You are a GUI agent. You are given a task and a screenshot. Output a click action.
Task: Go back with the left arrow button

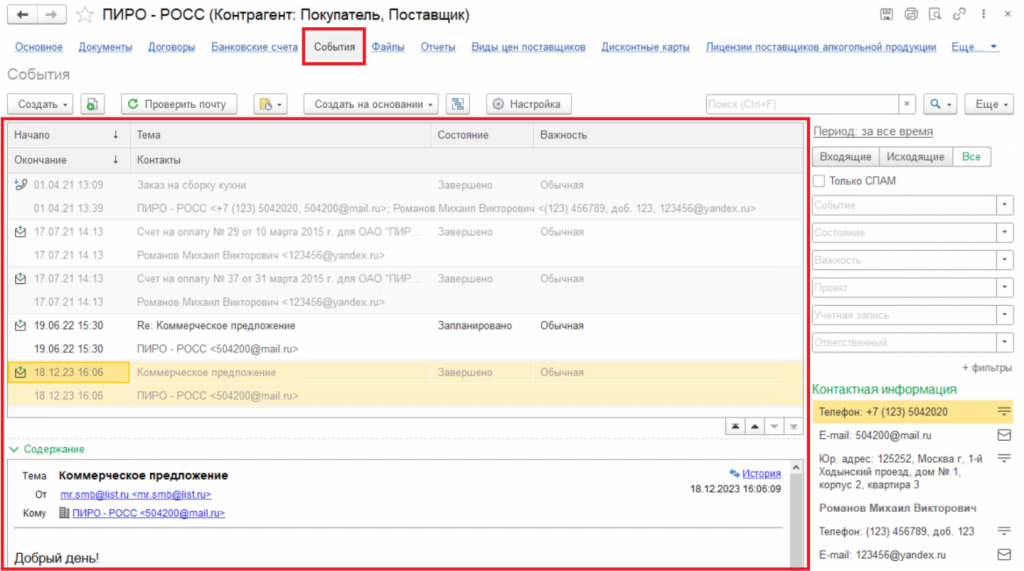pyautogui.click(x=22, y=14)
